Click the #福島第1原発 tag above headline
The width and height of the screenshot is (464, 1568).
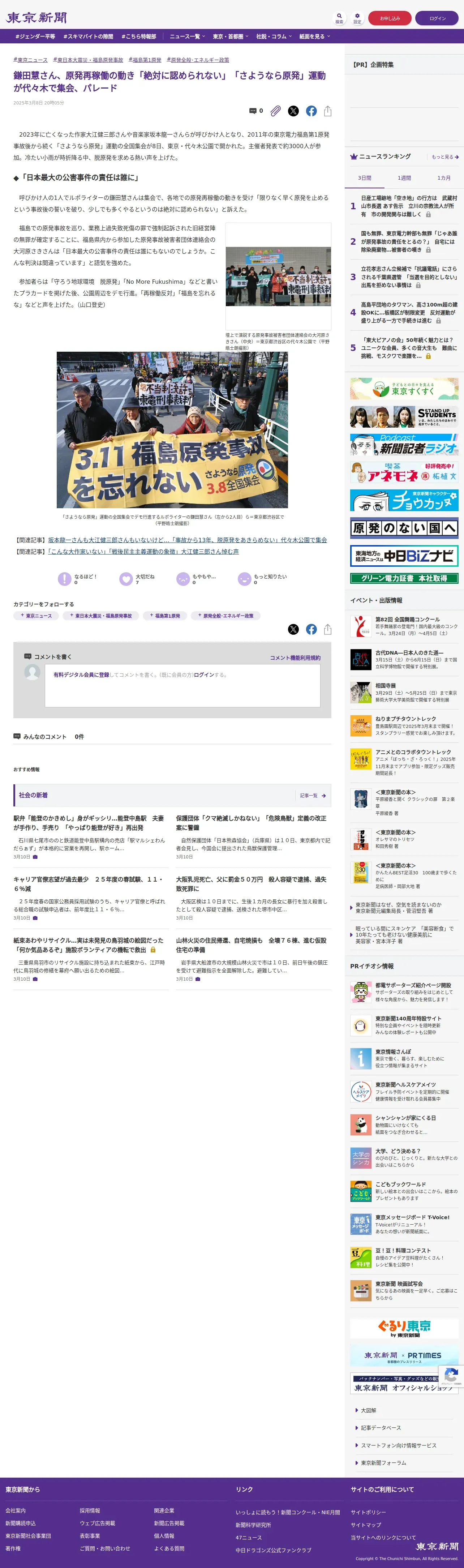point(145,60)
